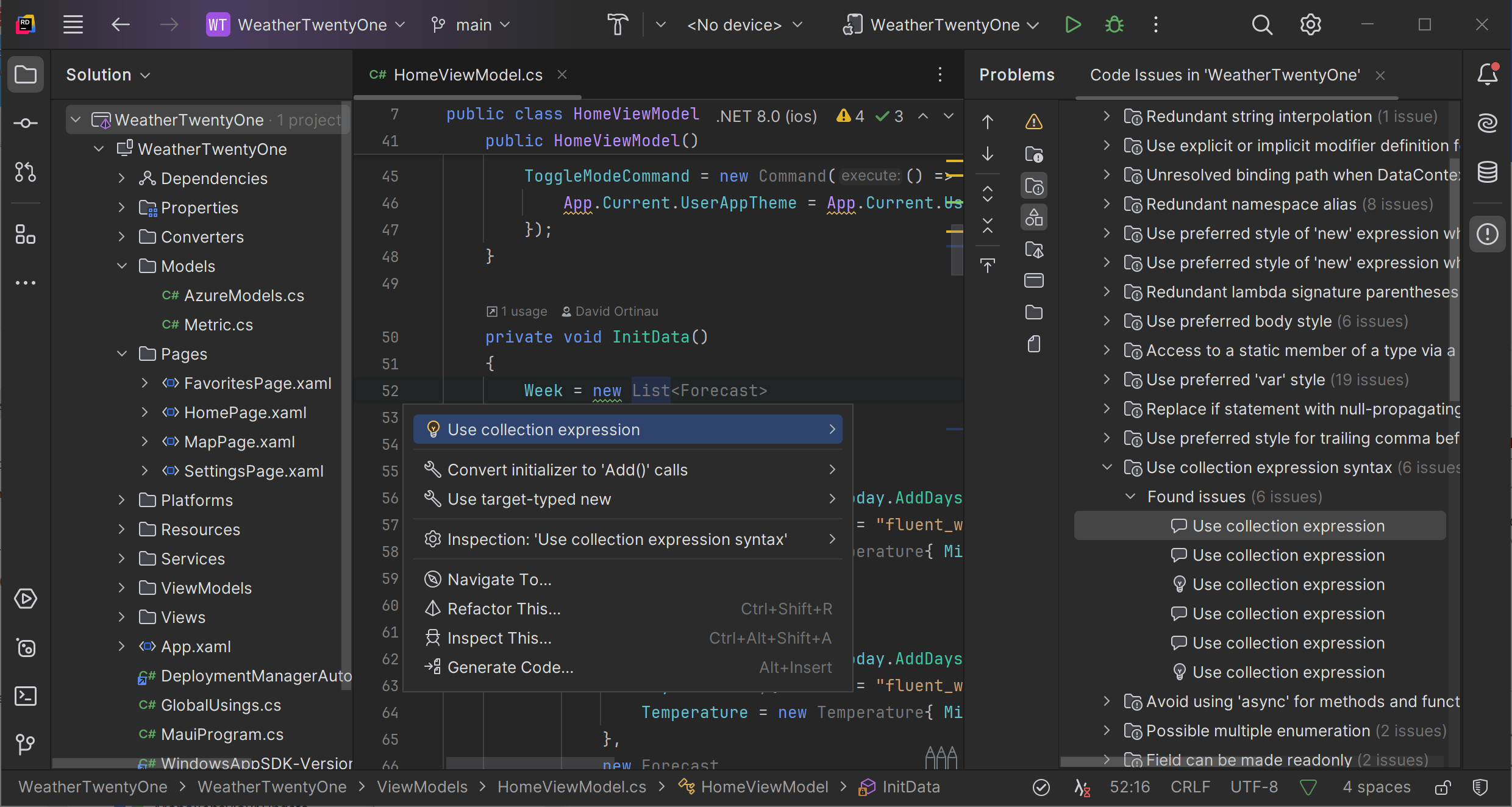This screenshot has height=807, width=1512.
Task: Open the Commit tool window
Action: pos(26,124)
